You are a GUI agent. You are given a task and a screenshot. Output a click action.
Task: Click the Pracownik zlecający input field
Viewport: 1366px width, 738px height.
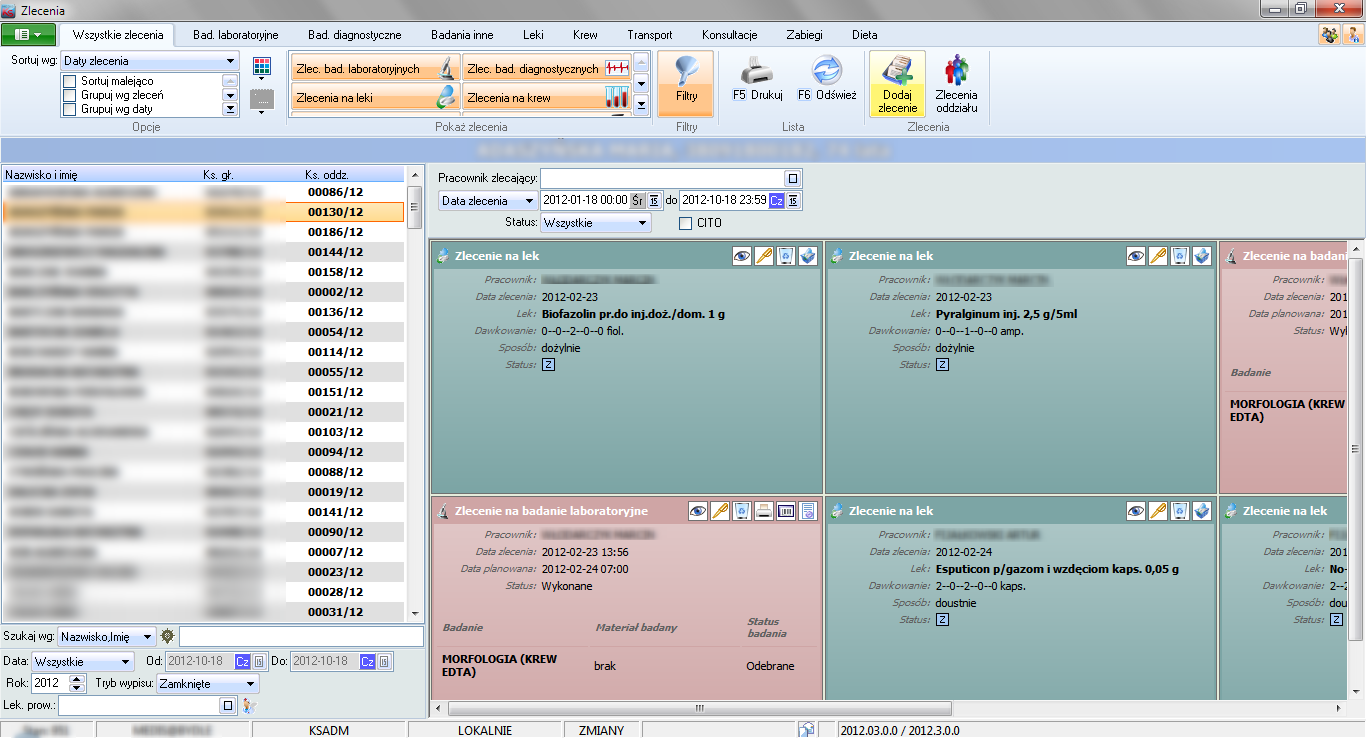click(662, 178)
